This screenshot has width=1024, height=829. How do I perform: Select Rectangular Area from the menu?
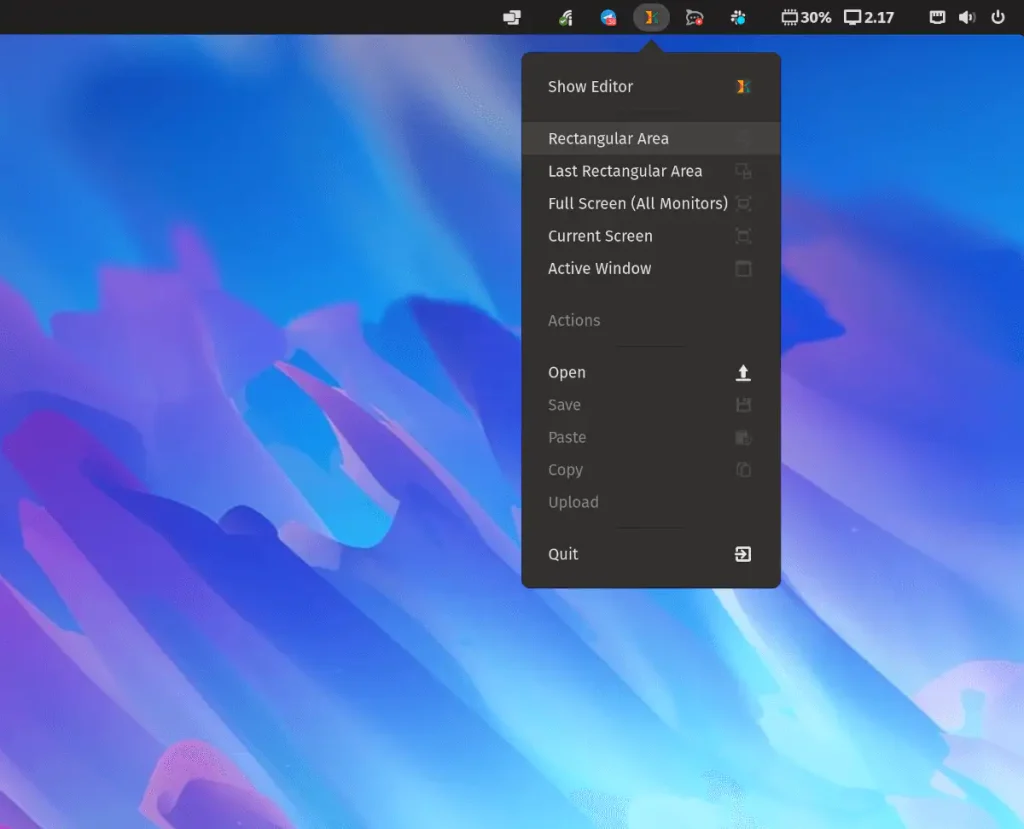(607, 138)
